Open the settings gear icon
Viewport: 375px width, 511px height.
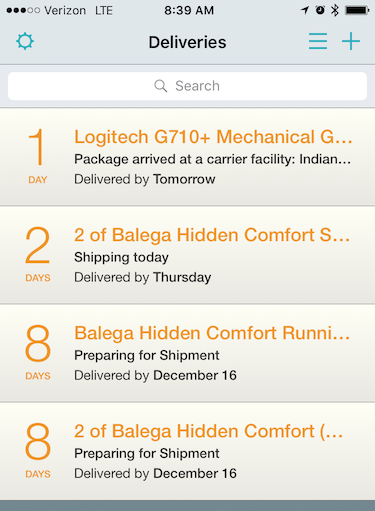25,42
